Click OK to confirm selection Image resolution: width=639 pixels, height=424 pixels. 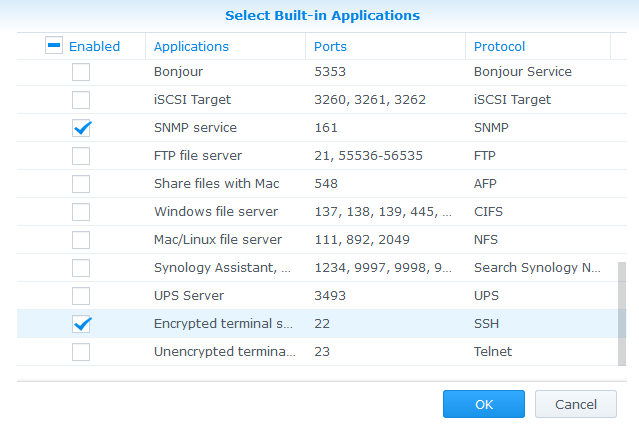pyautogui.click(x=484, y=404)
